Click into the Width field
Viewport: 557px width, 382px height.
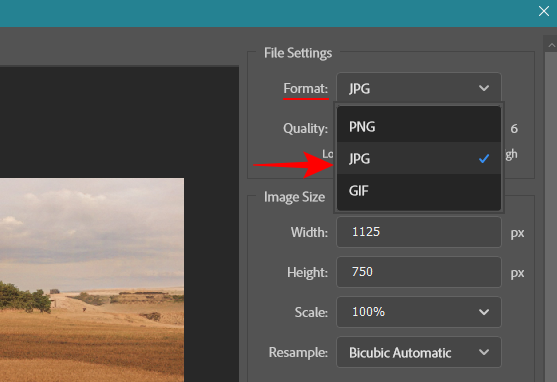419,232
